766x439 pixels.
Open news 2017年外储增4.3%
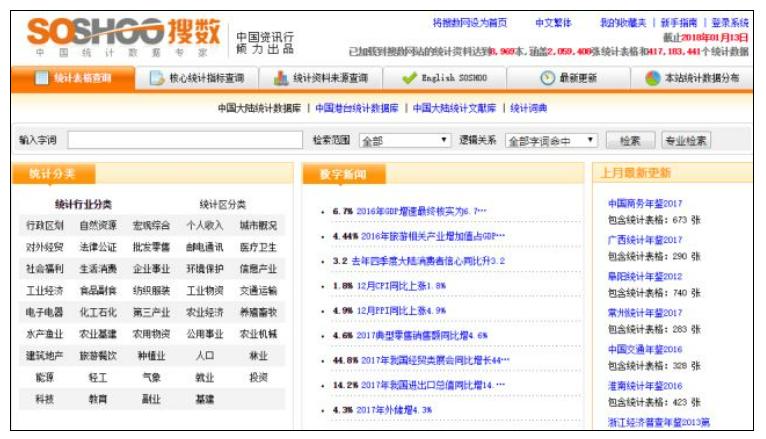(394, 410)
